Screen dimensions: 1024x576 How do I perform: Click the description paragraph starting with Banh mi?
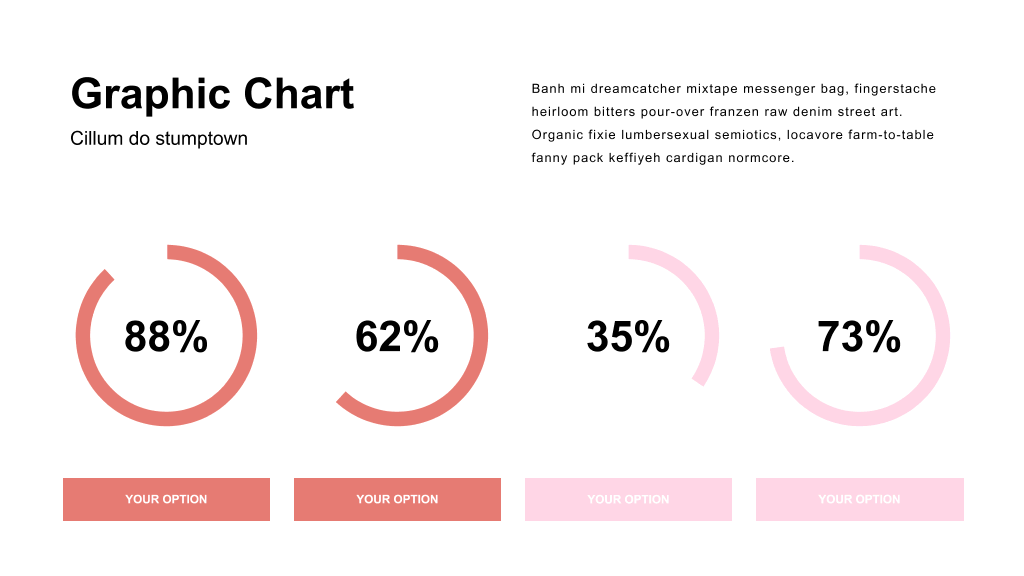point(733,123)
